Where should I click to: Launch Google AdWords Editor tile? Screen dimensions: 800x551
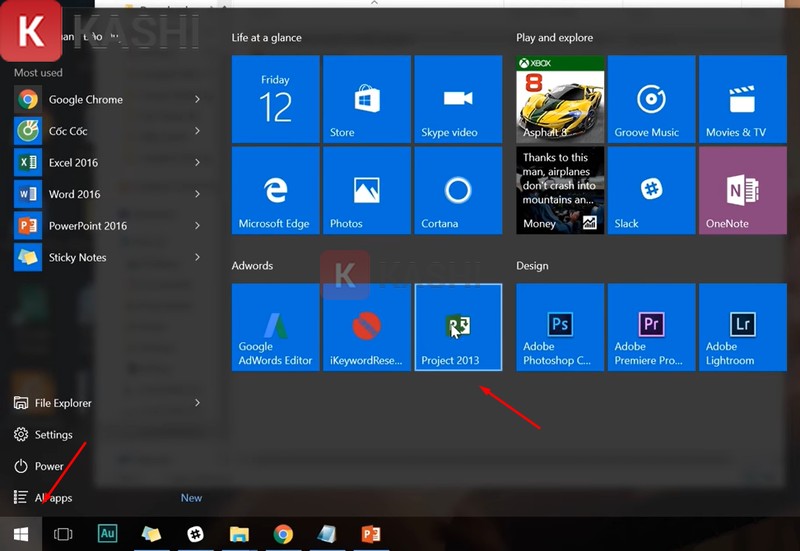pyautogui.click(x=276, y=328)
